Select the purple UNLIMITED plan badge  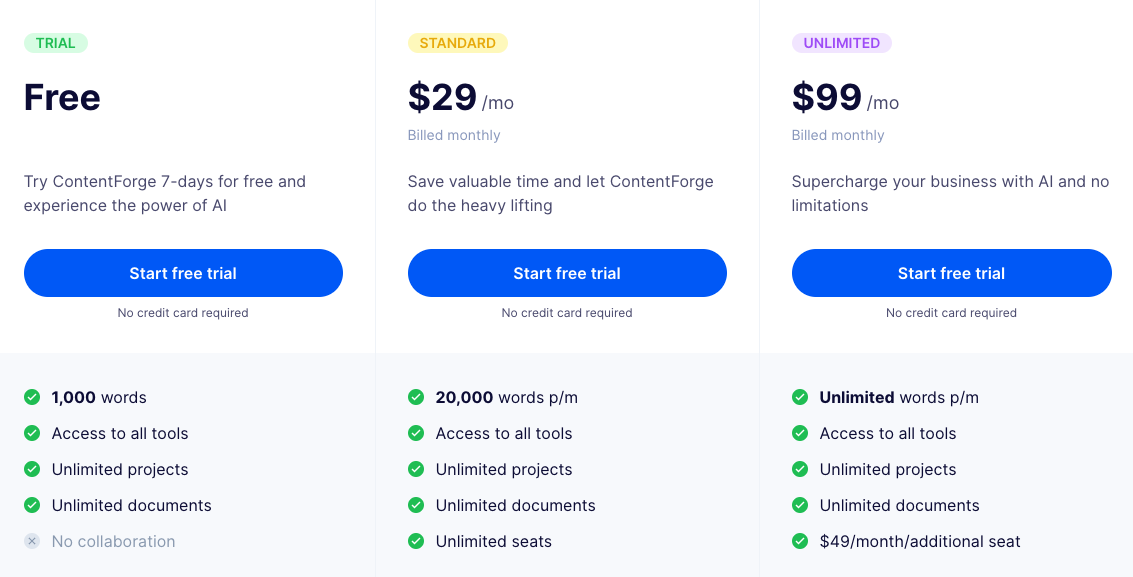tap(841, 43)
